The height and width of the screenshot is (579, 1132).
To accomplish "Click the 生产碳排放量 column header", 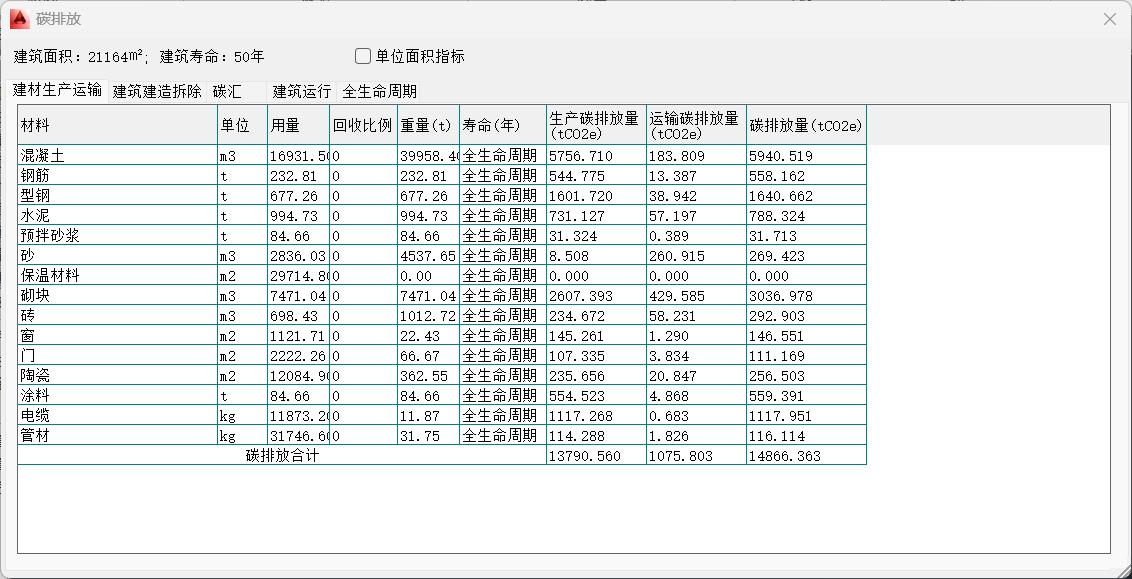I will pos(595,125).
